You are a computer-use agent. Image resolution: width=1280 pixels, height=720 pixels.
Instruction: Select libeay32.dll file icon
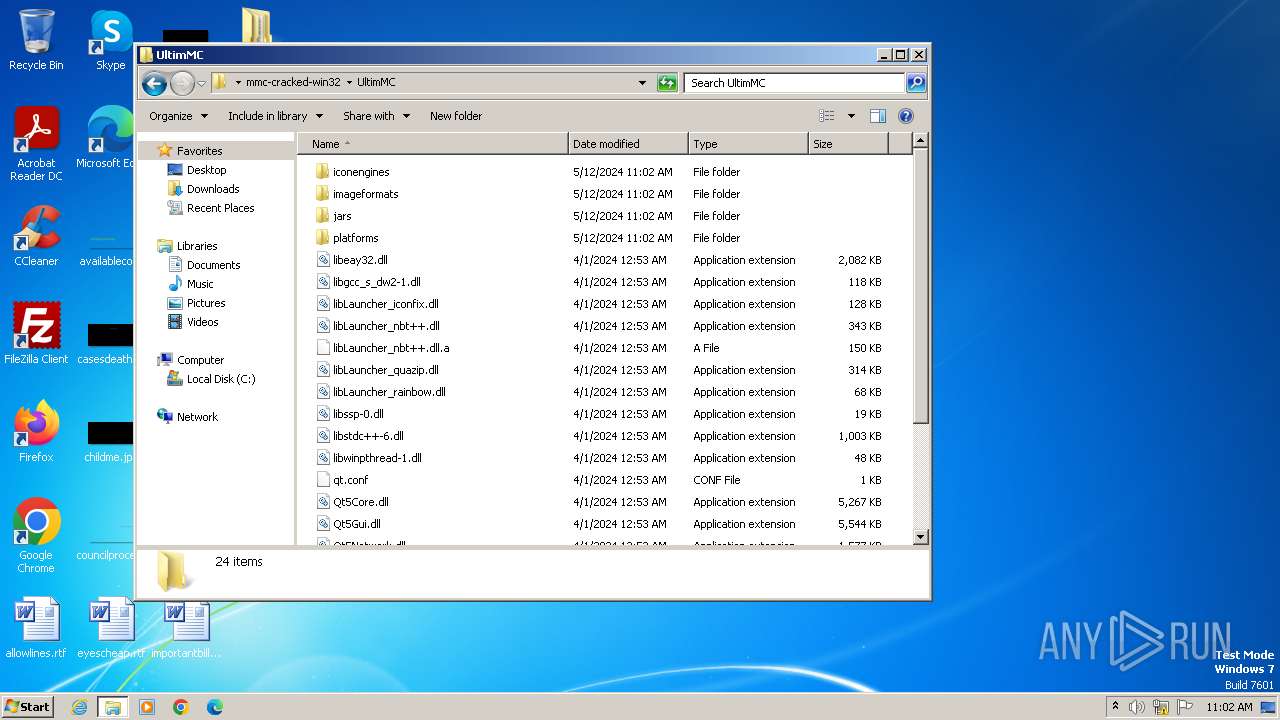click(x=322, y=260)
